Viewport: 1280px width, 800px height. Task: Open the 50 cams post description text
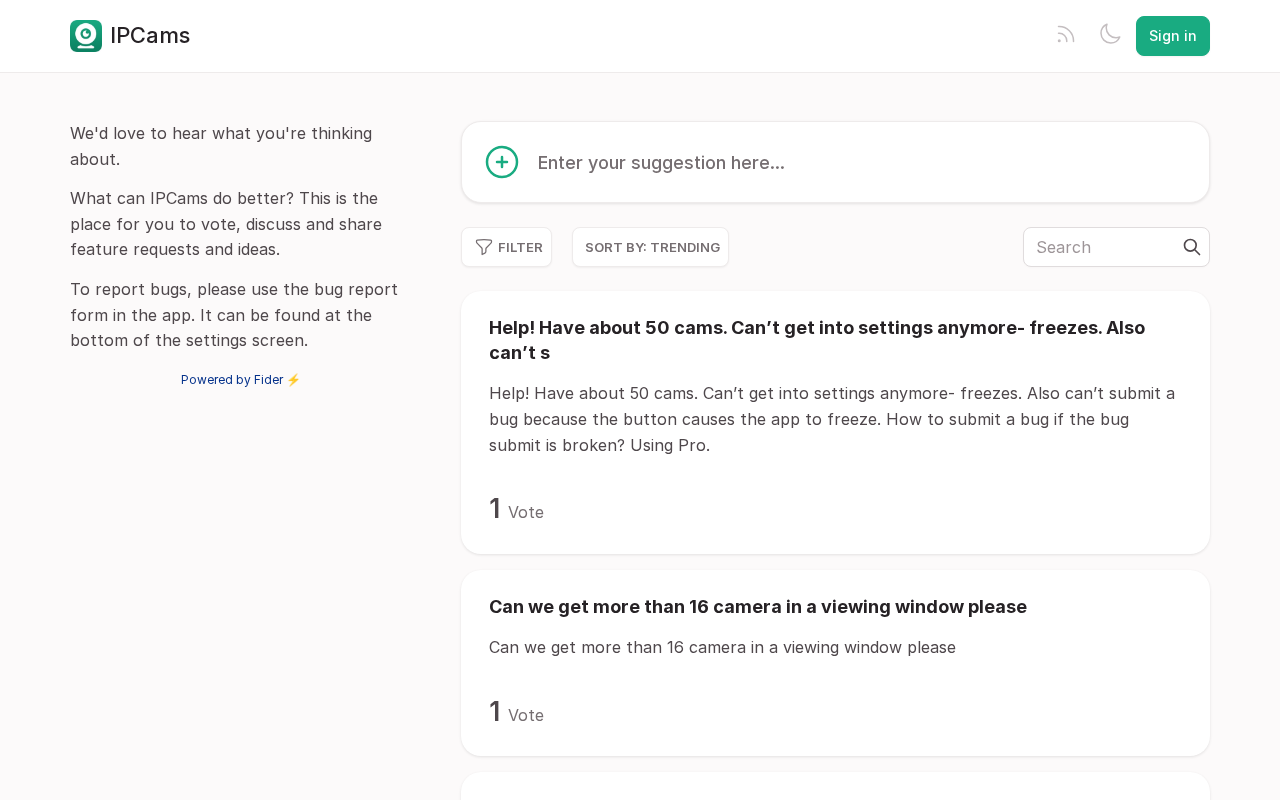pos(832,419)
